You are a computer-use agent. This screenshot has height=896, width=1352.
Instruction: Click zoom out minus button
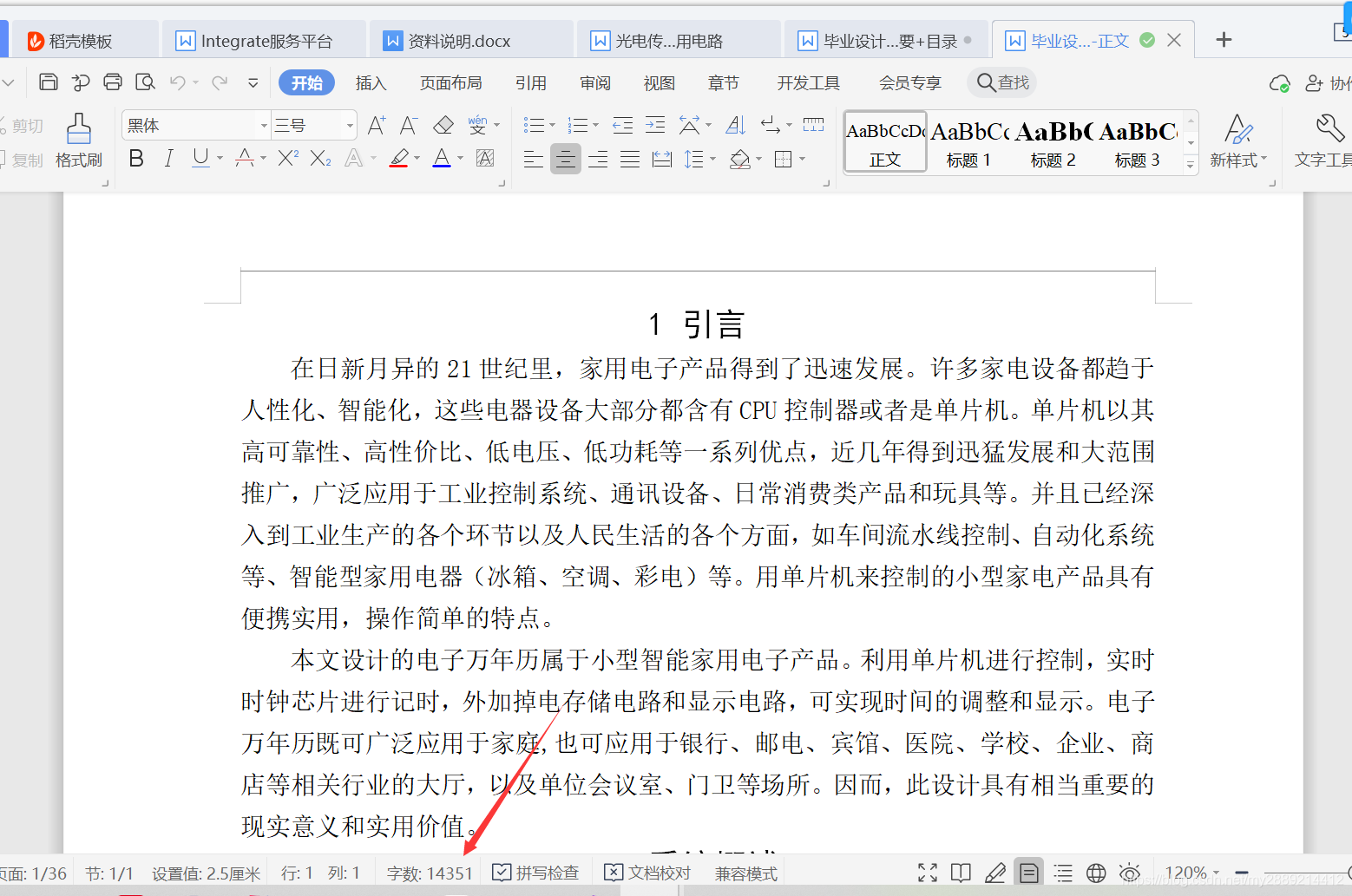pos(1242,873)
